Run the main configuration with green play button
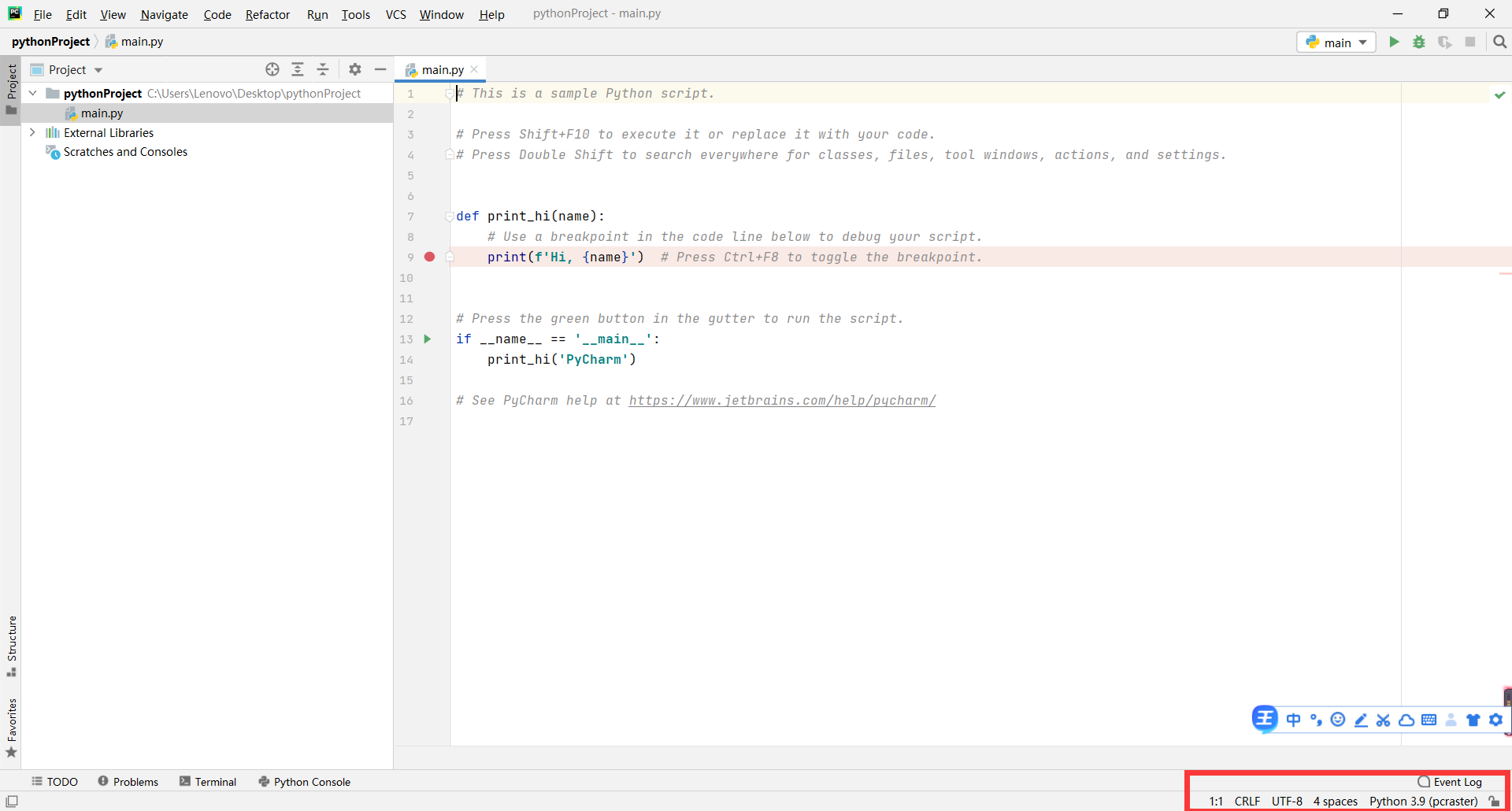The height and width of the screenshot is (811, 1512). [x=1394, y=42]
